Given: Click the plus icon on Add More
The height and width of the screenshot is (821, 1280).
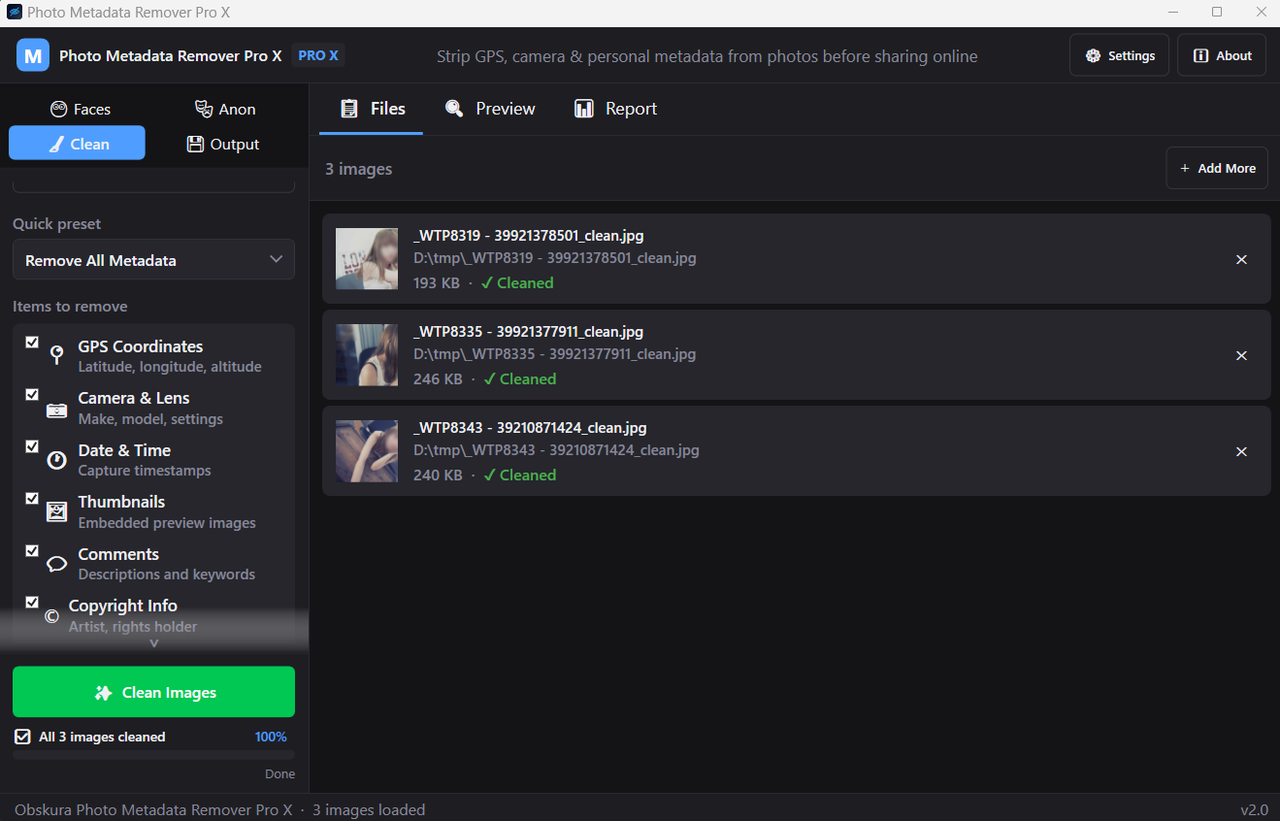Looking at the screenshot, I should [x=1185, y=168].
